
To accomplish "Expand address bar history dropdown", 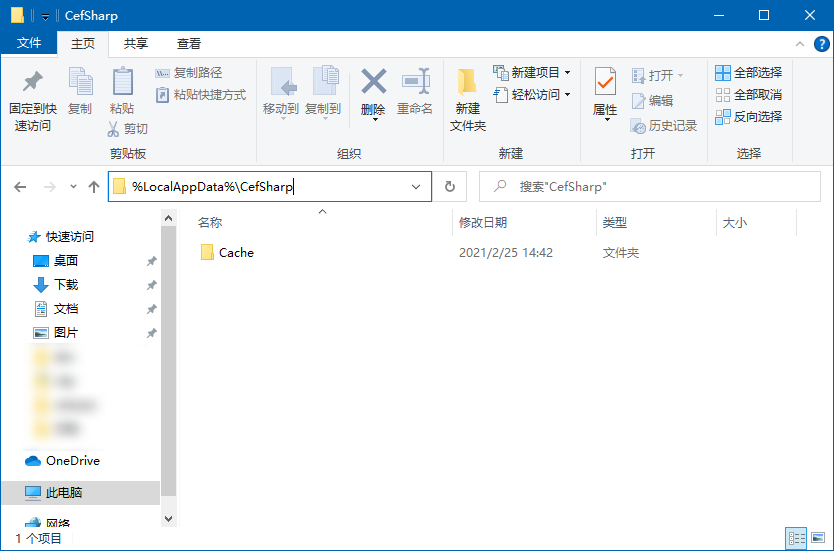I will pos(416,187).
